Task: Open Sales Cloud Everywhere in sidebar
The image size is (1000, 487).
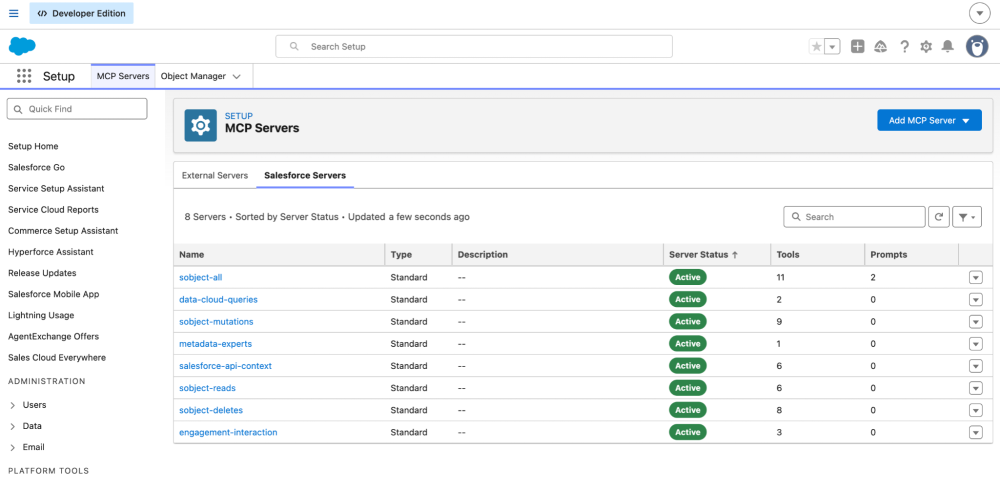Action: (x=57, y=358)
